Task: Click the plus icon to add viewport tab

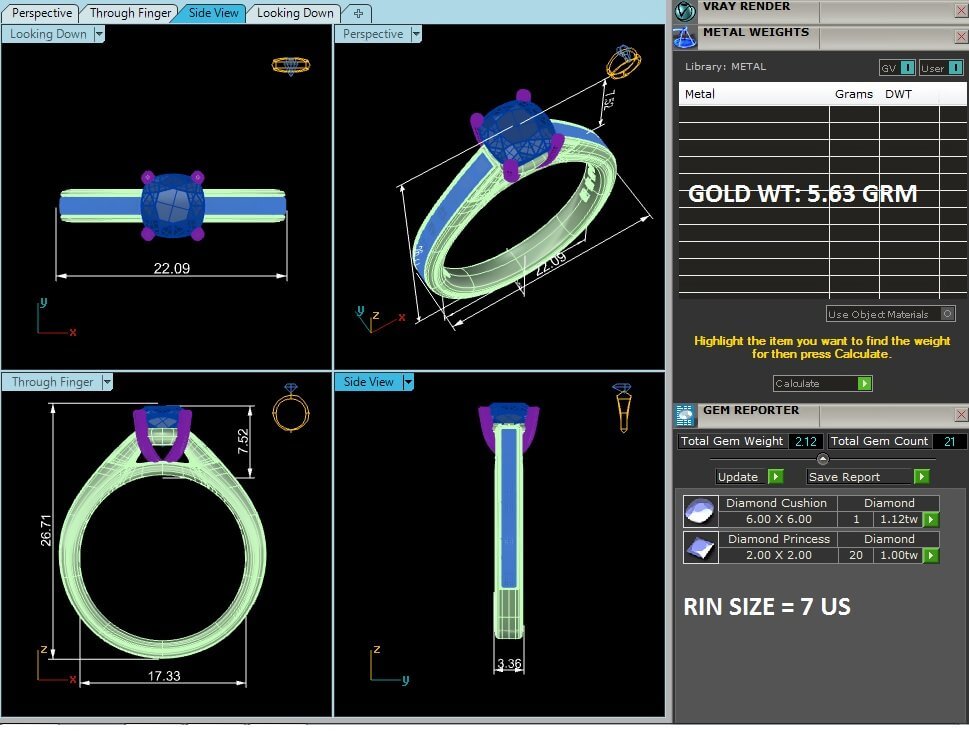Action: click(359, 13)
